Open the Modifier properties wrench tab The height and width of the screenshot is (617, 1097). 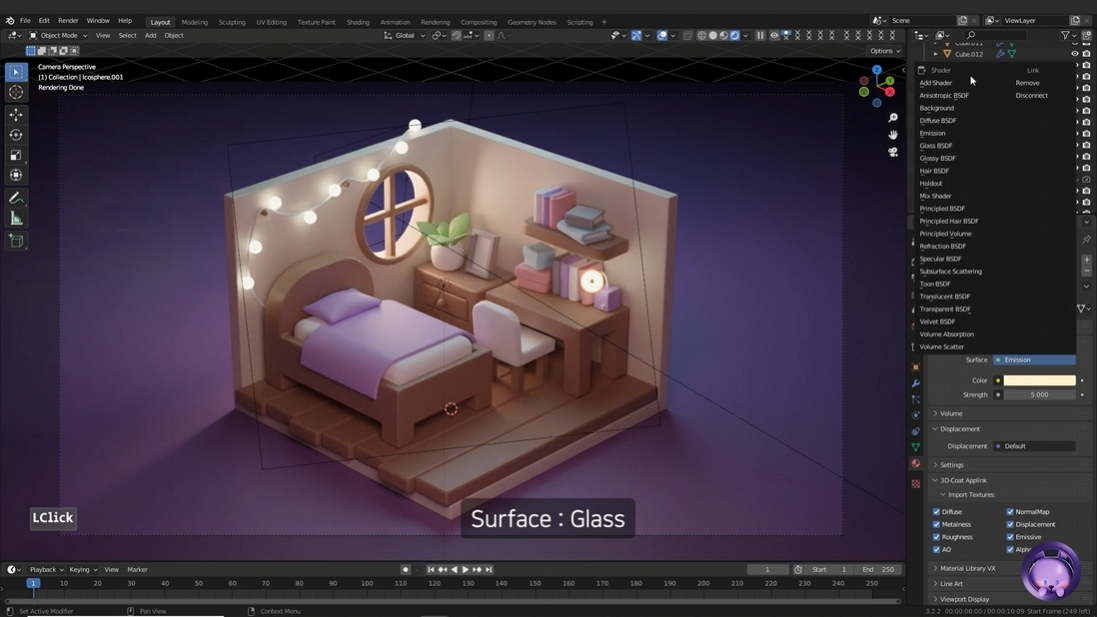(916, 383)
